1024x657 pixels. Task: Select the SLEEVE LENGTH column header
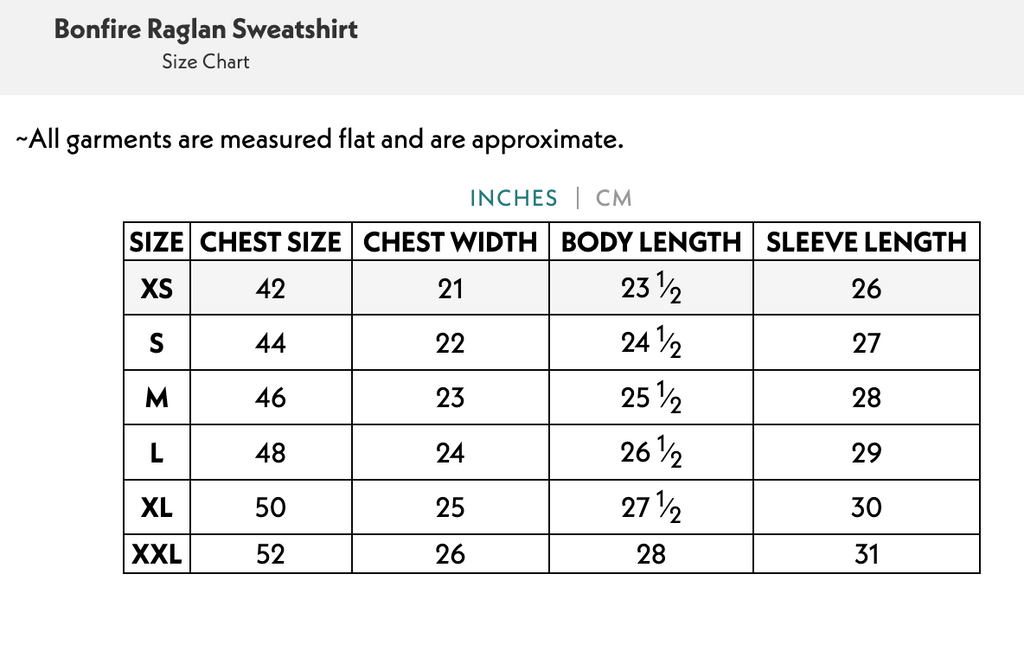pyautogui.click(x=866, y=242)
